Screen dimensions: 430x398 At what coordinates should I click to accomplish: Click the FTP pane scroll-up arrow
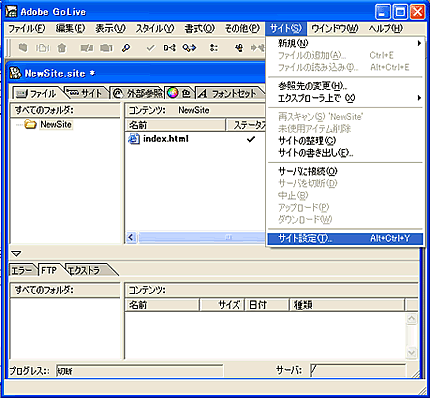point(412,318)
